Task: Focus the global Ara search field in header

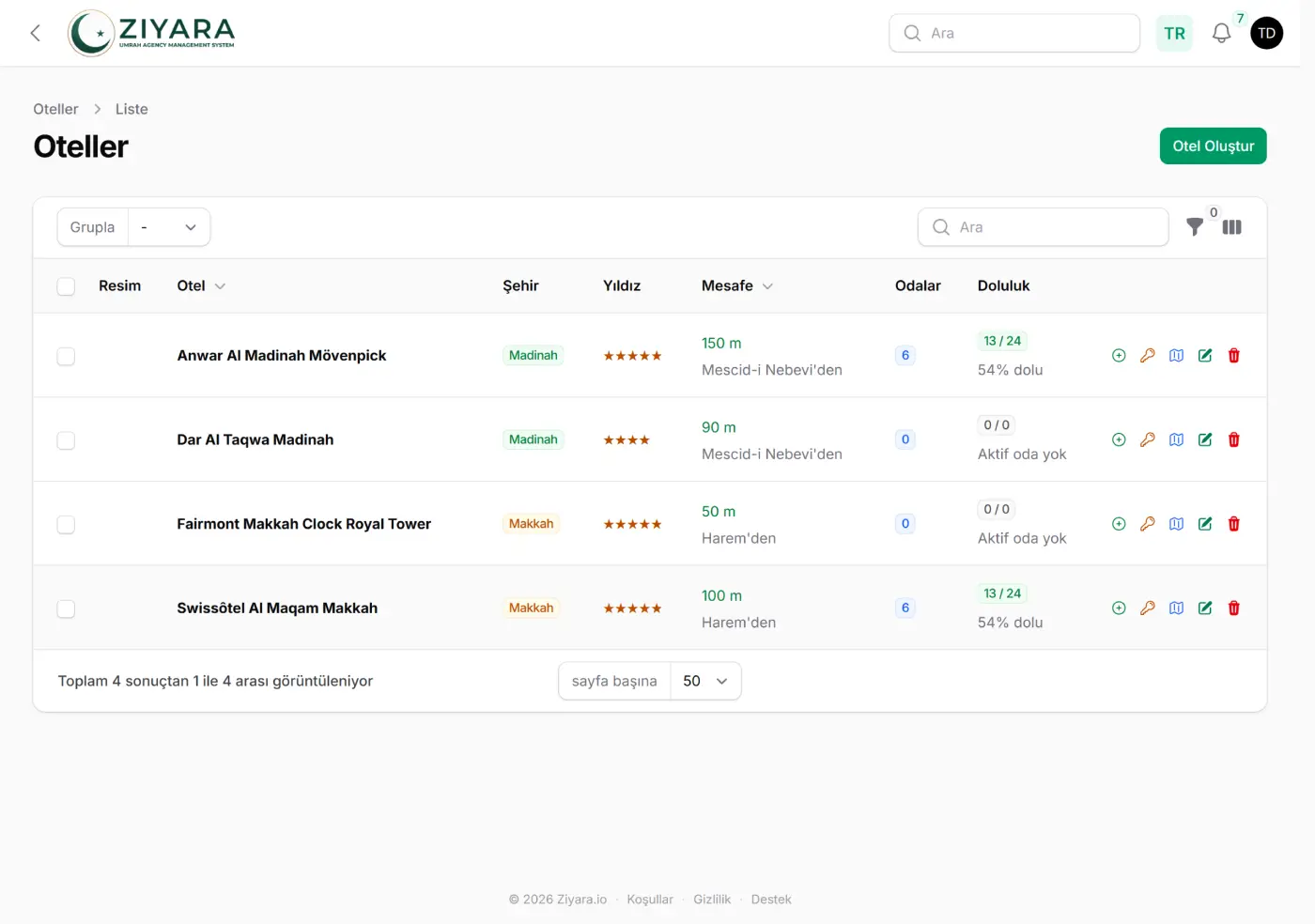Action: click(1014, 34)
